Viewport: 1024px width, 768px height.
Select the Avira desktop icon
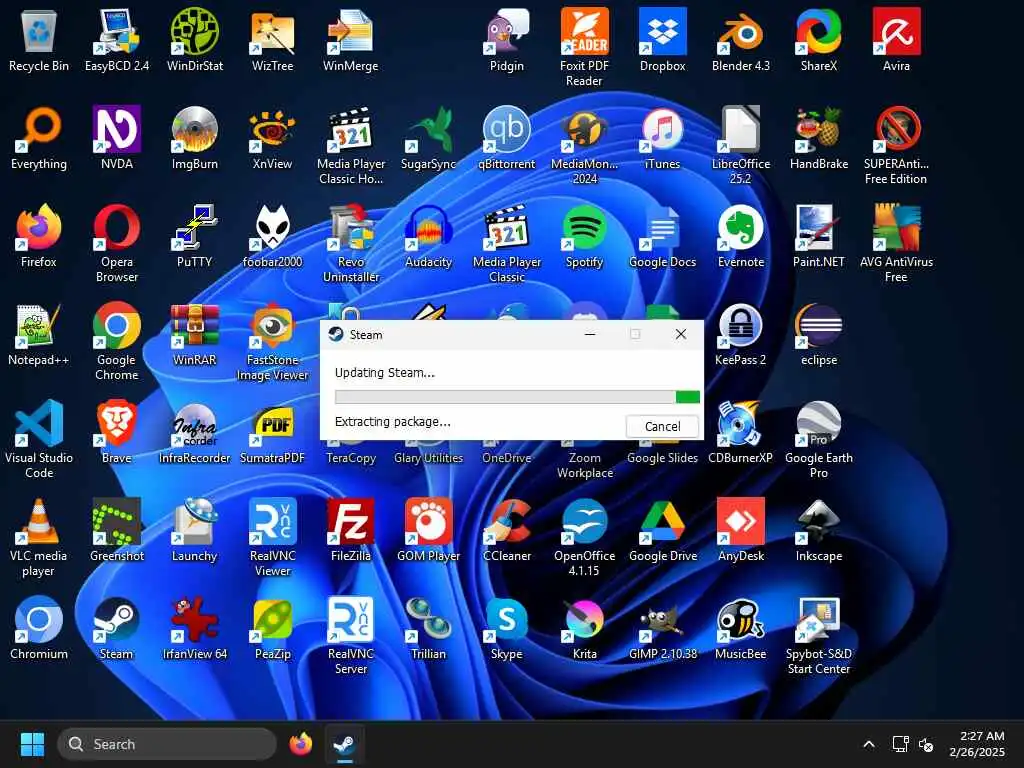pos(897,39)
